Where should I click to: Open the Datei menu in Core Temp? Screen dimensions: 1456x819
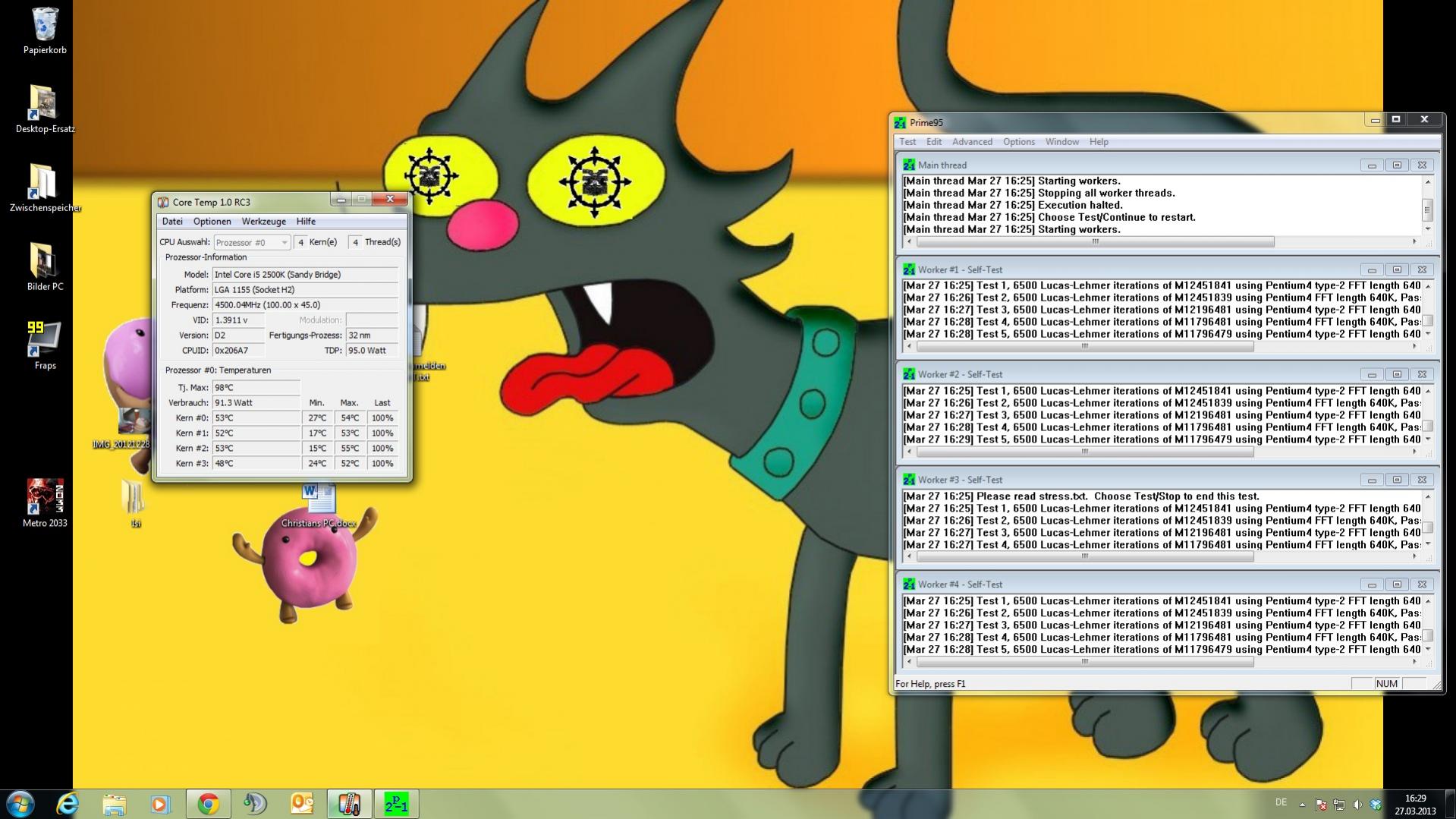click(172, 222)
